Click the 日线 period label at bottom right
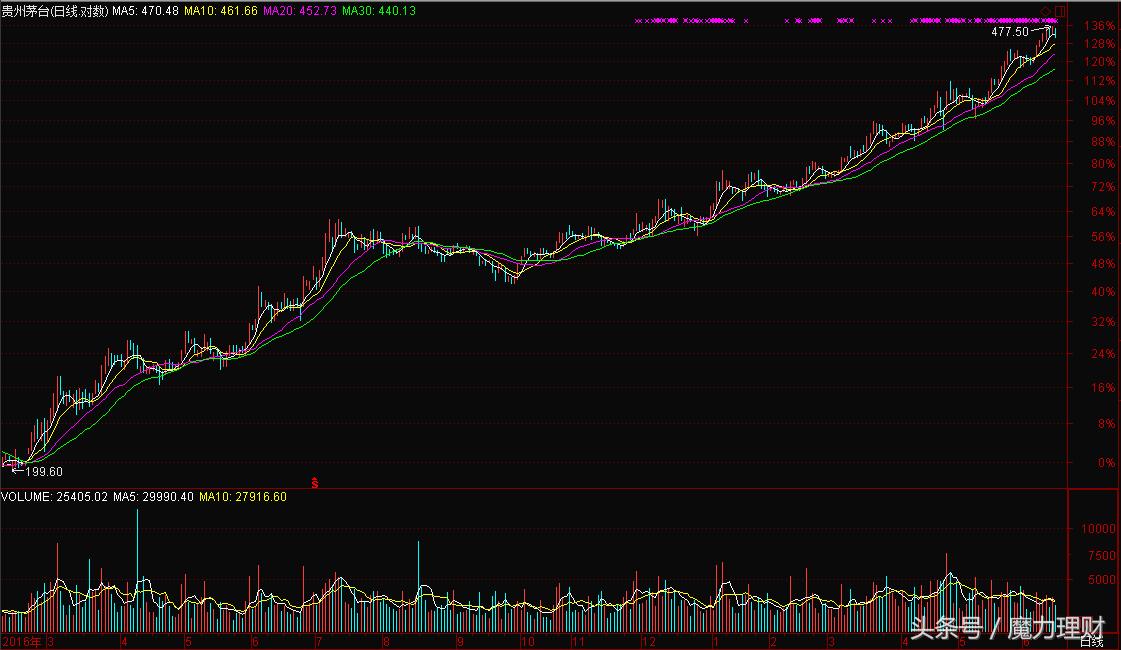Screen dimensions: 1121x650 click(1092, 641)
